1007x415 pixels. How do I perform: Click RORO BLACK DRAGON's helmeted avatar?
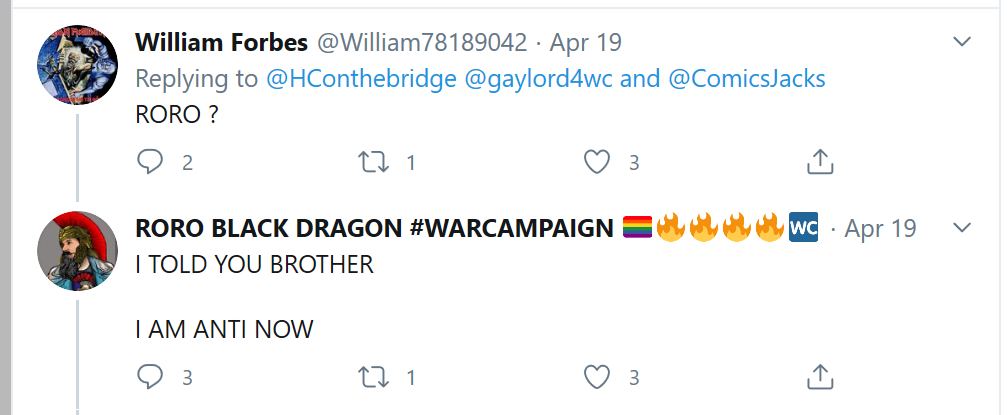78,251
